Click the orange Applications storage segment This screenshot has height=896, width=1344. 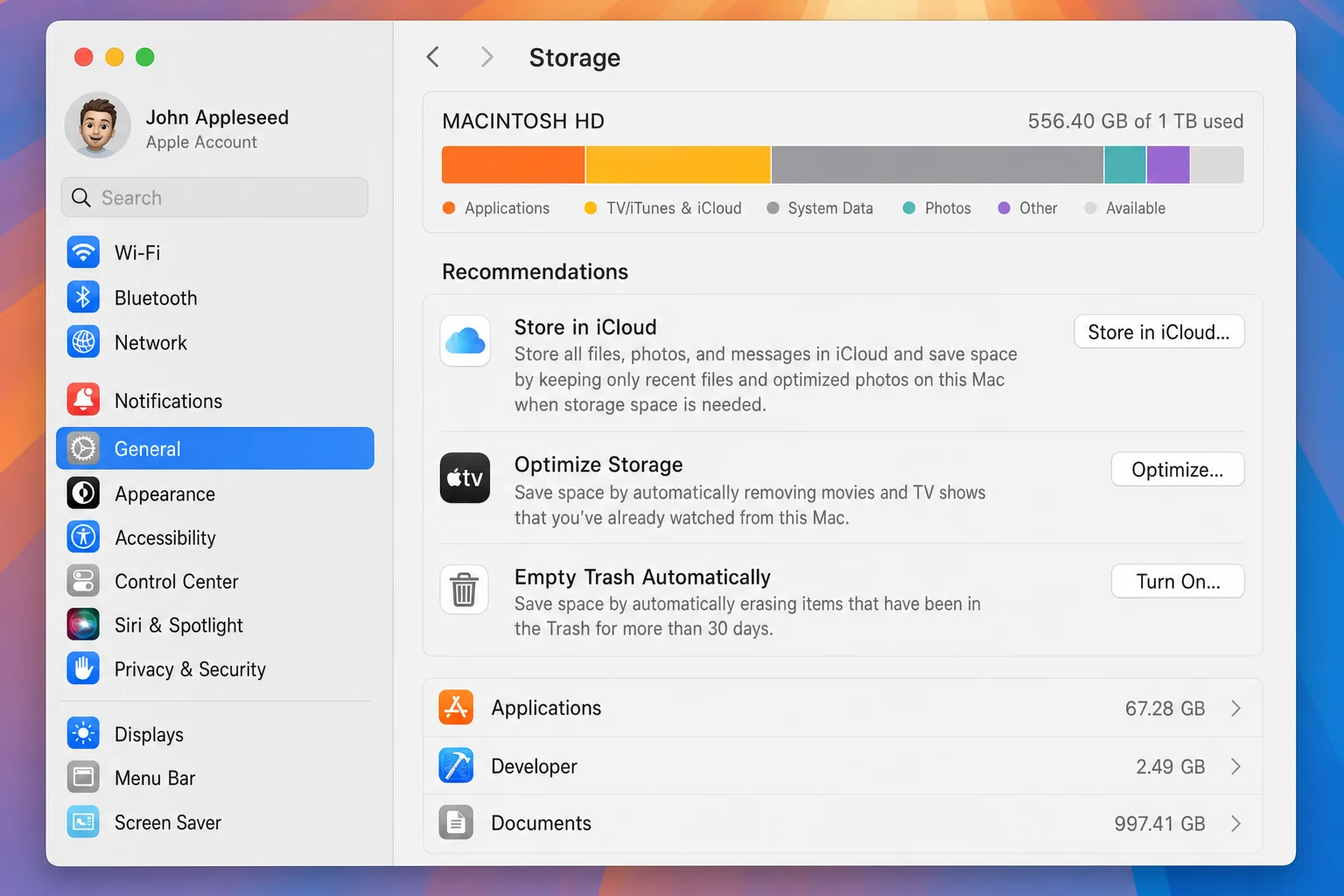point(513,164)
